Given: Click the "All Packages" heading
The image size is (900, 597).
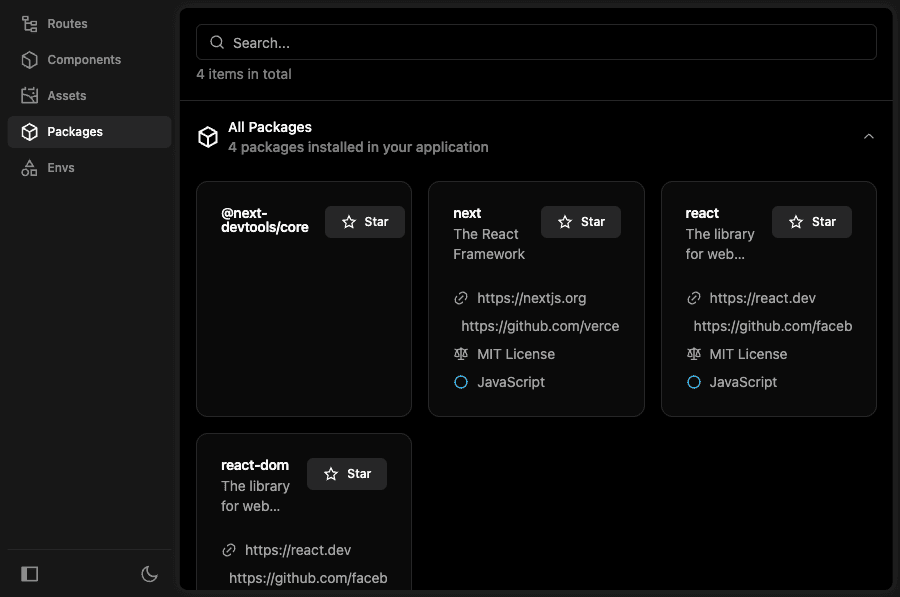Looking at the screenshot, I should coord(270,127).
